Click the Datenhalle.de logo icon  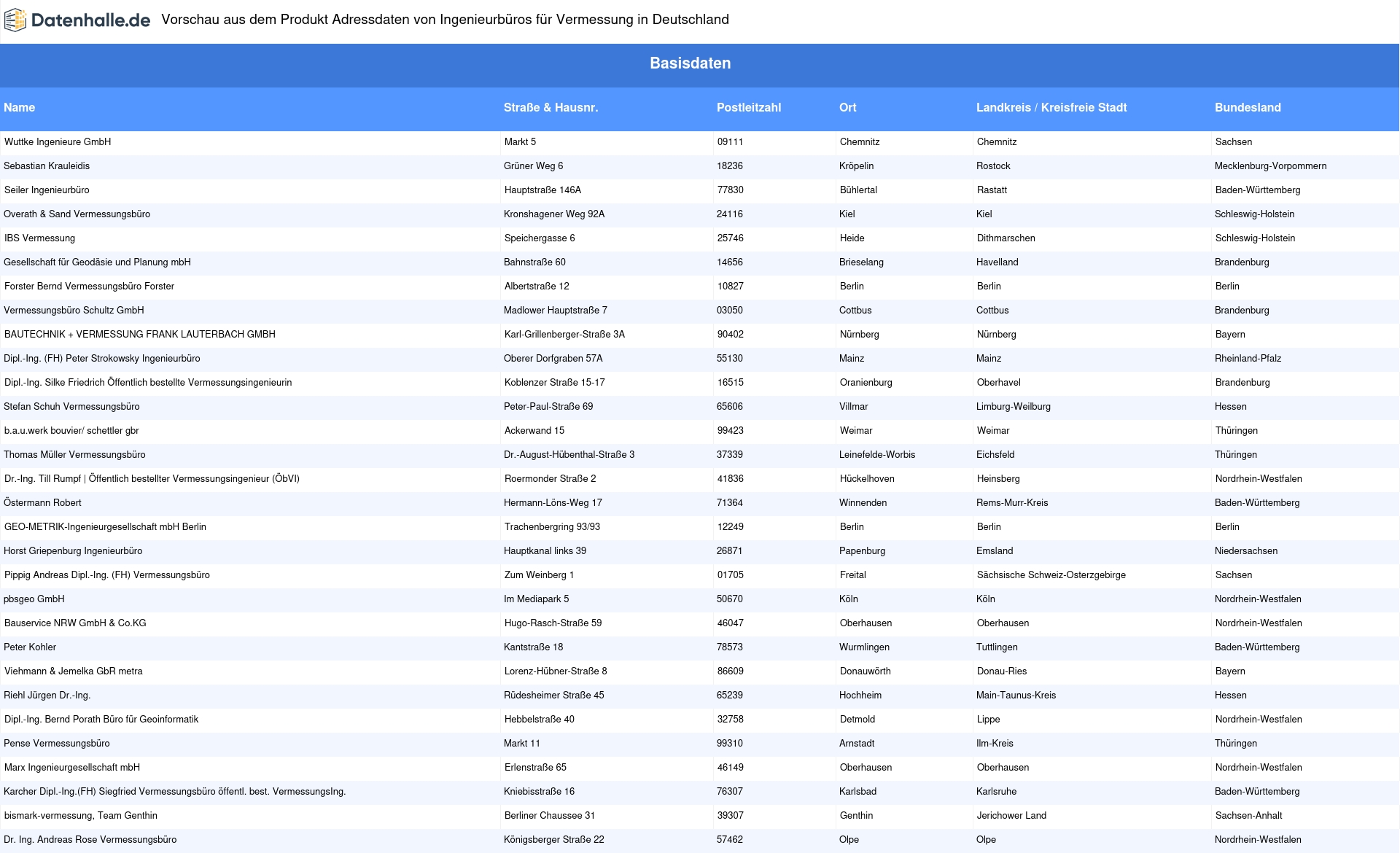click(x=15, y=20)
